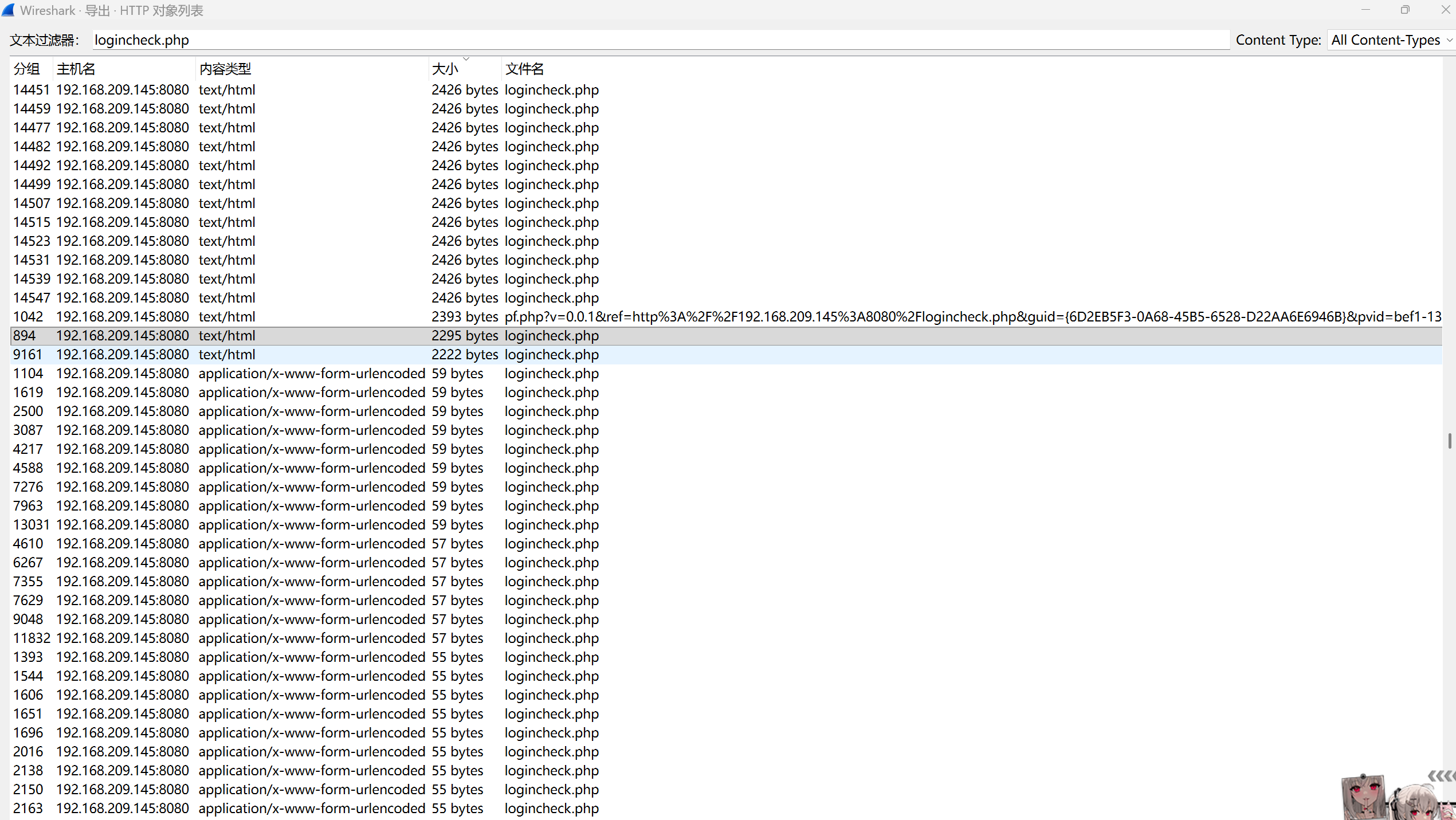
Task: Select packet 14451 text/html row
Action: tap(344, 90)
